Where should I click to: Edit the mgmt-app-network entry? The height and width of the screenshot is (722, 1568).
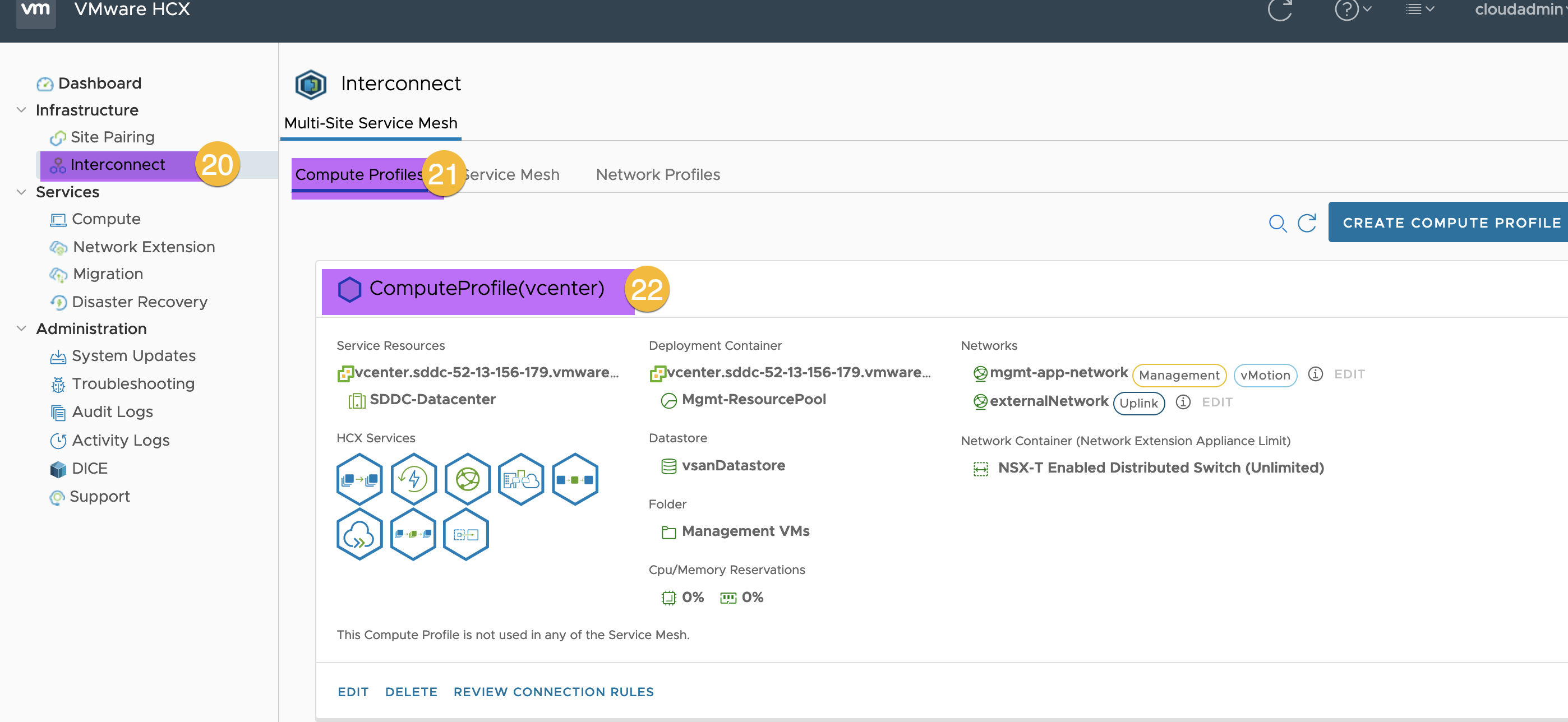tap(1349, 374)
